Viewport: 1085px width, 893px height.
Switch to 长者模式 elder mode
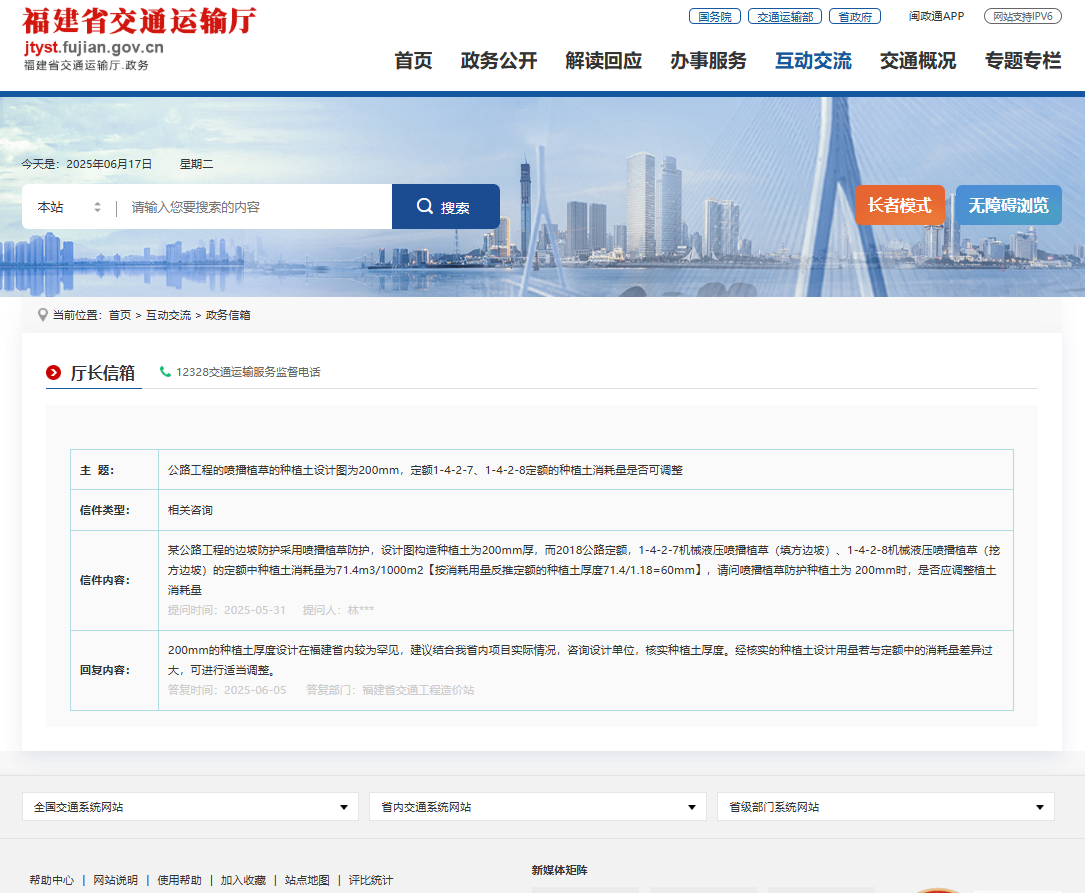coord(899,205)
